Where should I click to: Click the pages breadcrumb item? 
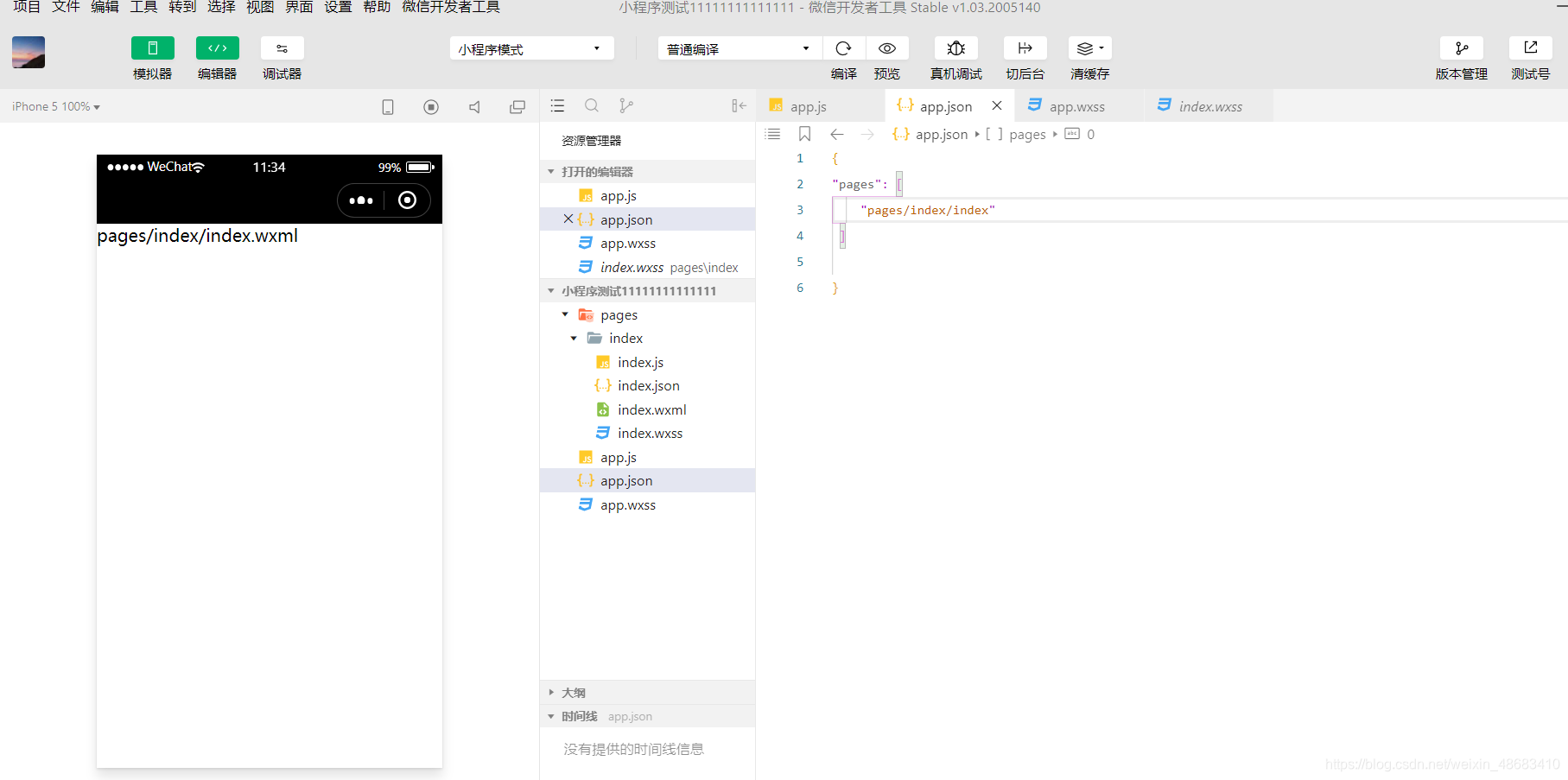[1027, 134]
